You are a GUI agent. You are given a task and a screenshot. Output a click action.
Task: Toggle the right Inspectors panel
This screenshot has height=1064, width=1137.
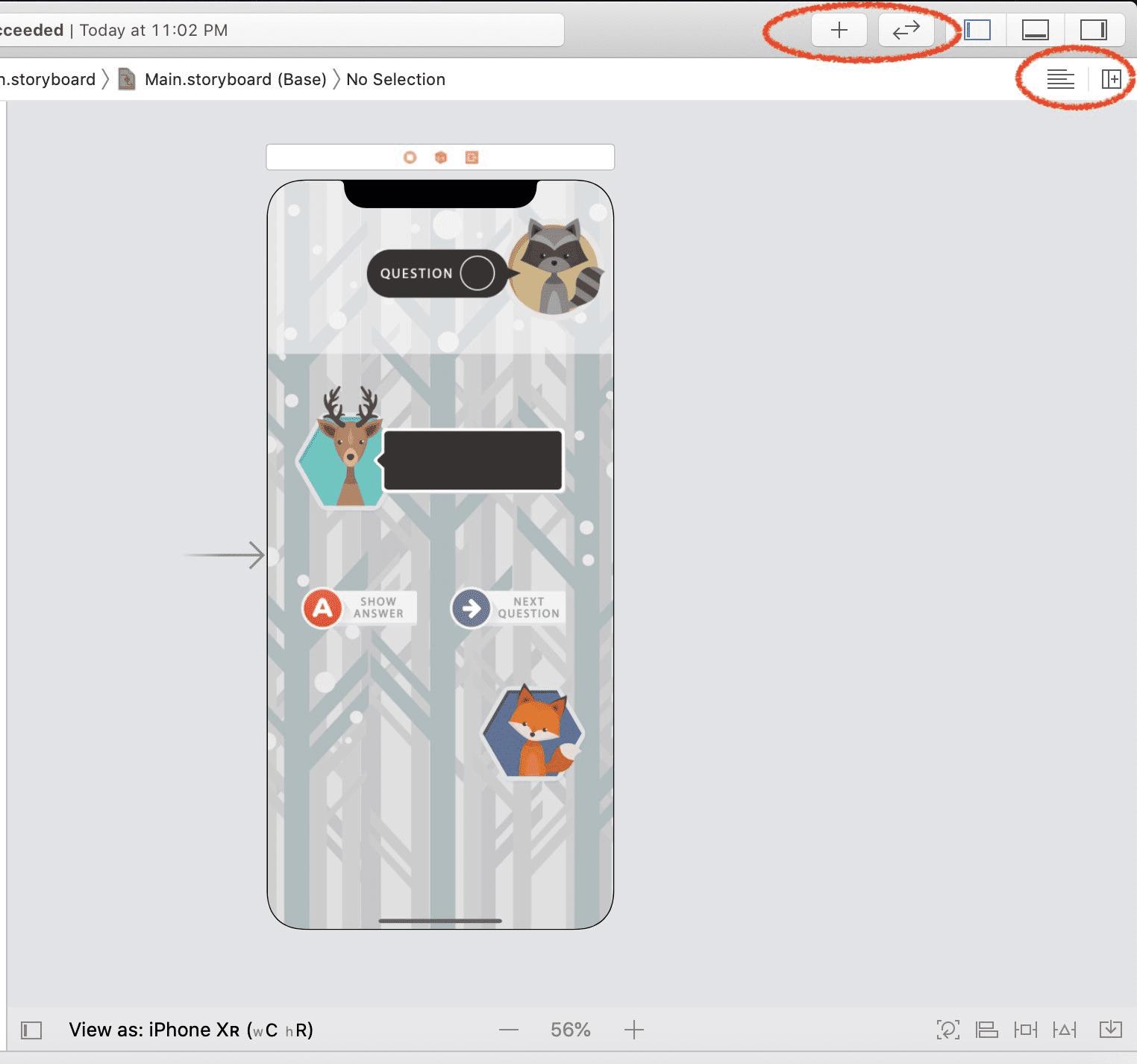(1093, 30)
